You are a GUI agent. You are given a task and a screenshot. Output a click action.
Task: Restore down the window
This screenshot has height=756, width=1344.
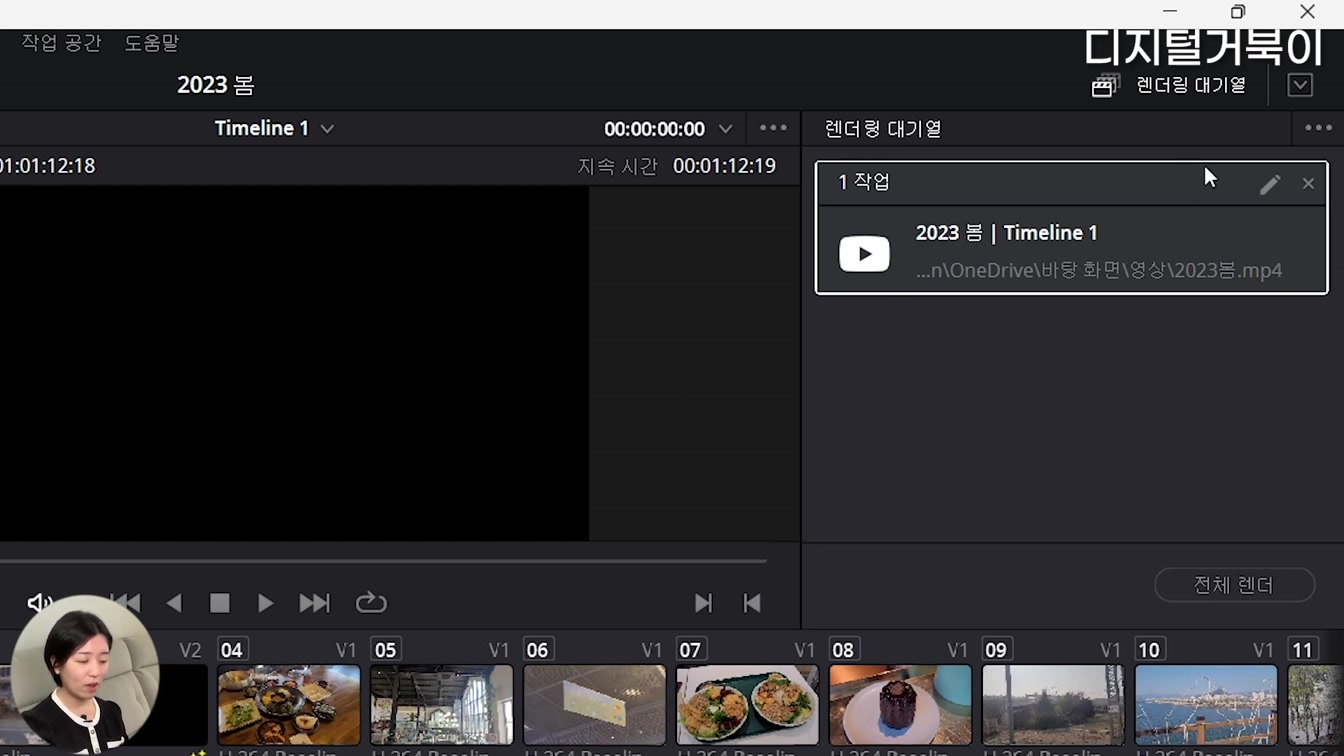(1238, 12)
